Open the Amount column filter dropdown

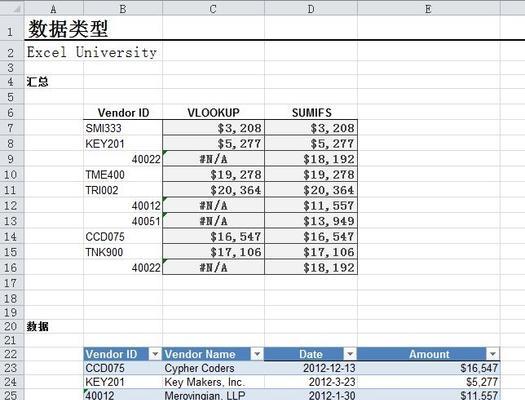coord(493,354)
